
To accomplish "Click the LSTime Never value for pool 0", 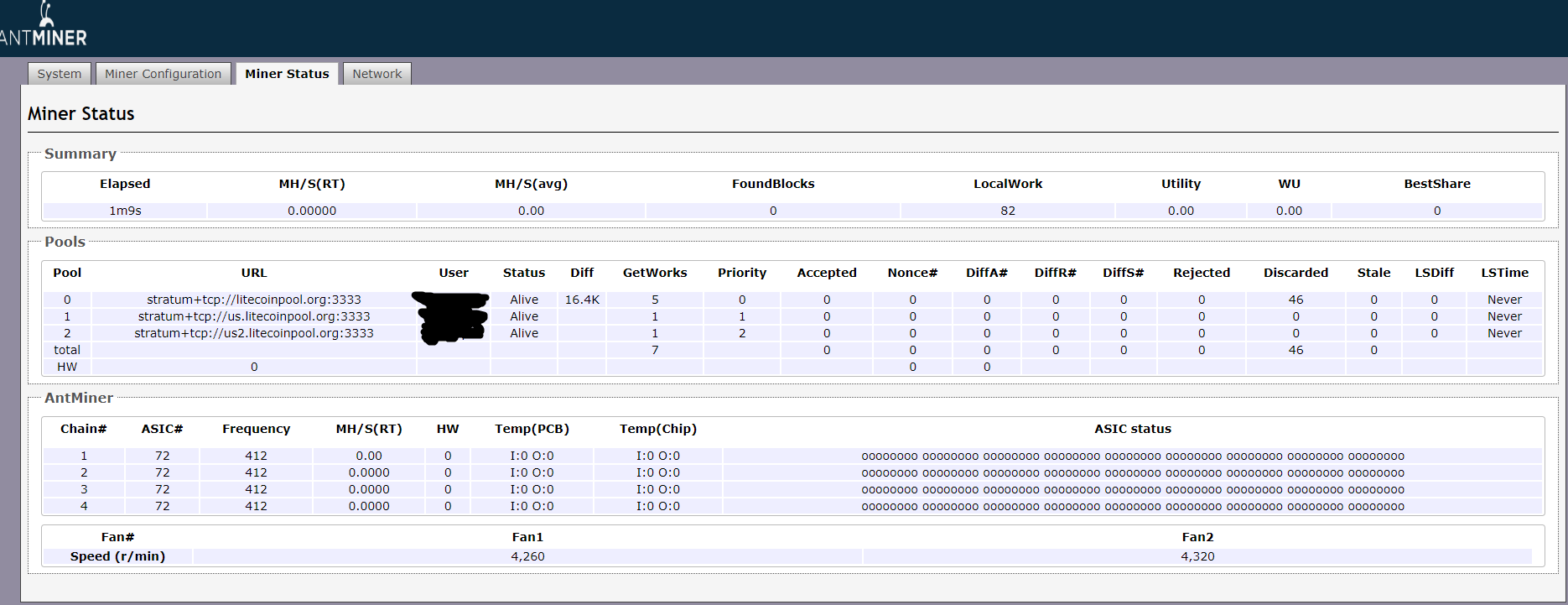I will click(1505, 300).
